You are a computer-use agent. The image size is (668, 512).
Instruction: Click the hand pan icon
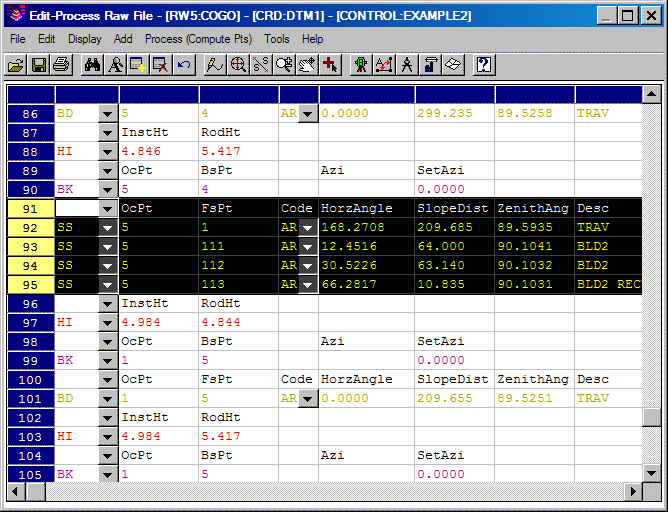click(307, 65)
